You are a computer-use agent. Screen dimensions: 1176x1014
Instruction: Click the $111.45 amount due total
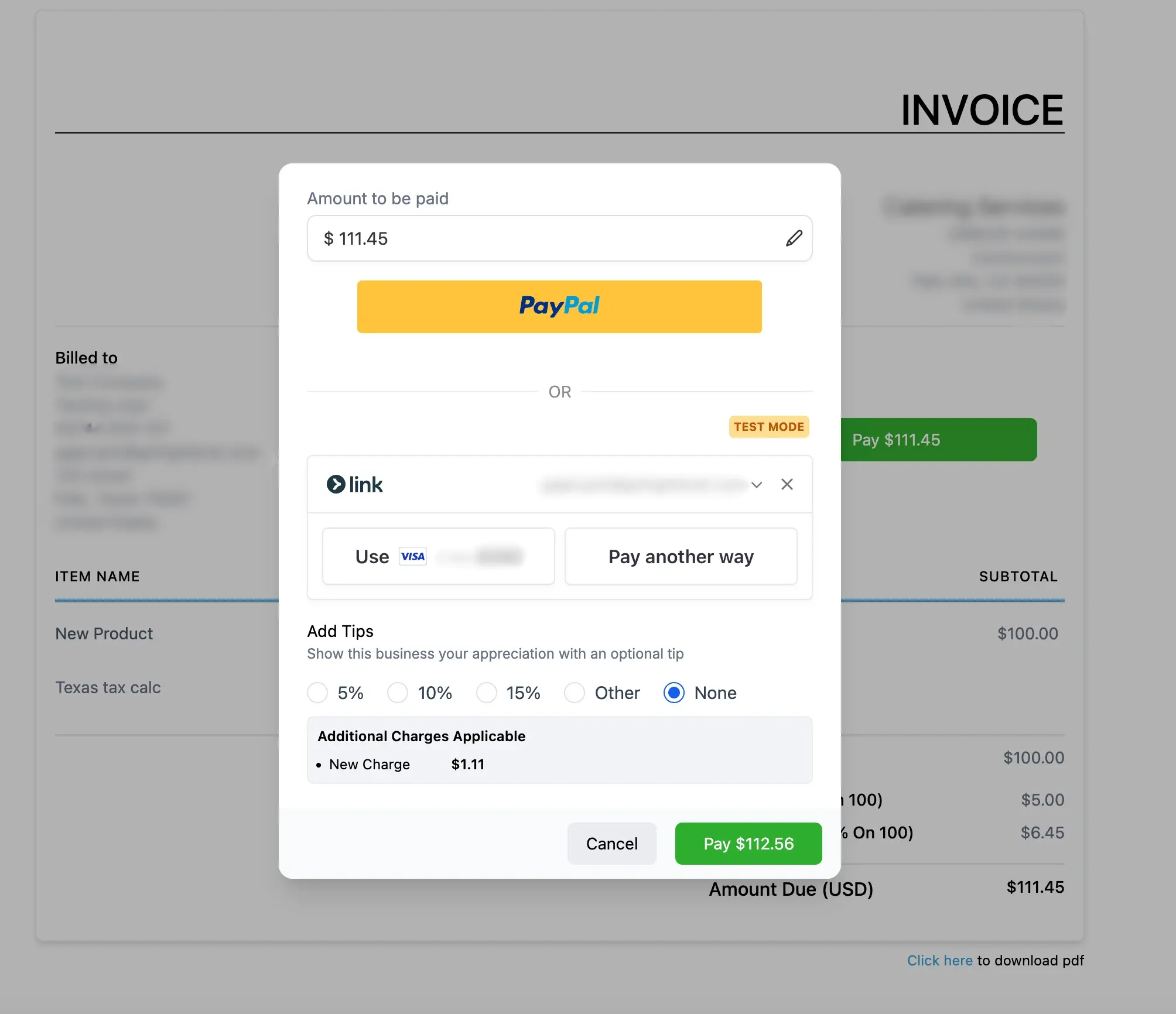[1035, 887]
